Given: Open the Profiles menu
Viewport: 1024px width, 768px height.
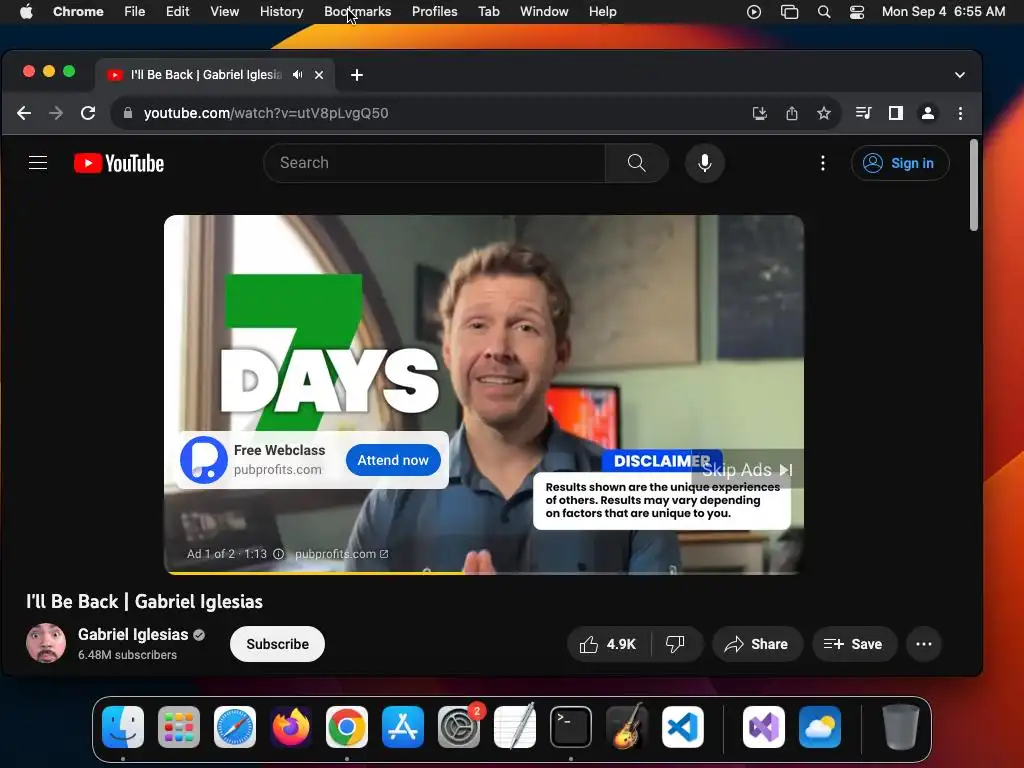Looking at the screenshot, I should coord(434,12).
